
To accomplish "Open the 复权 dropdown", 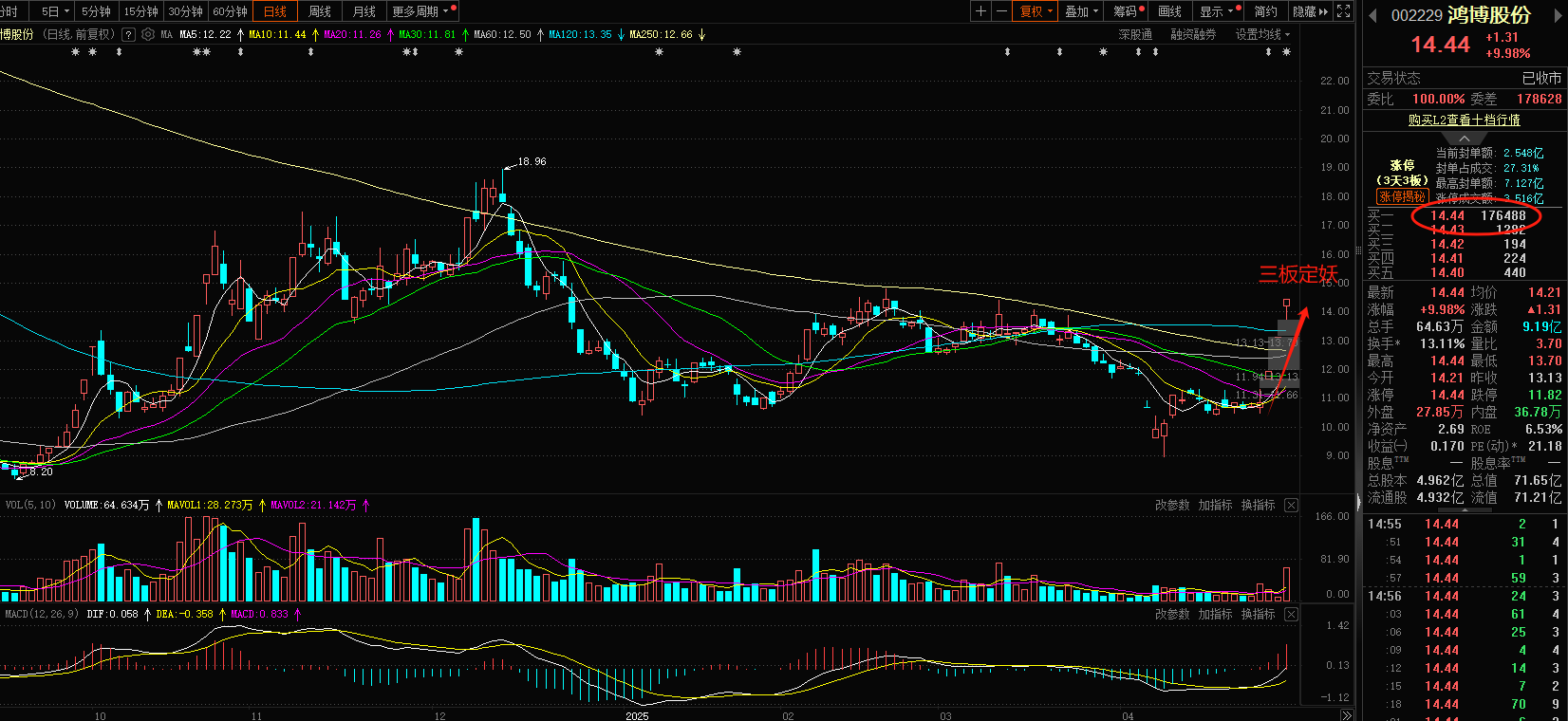I will pyautogui.click(x=1036, y=11).
